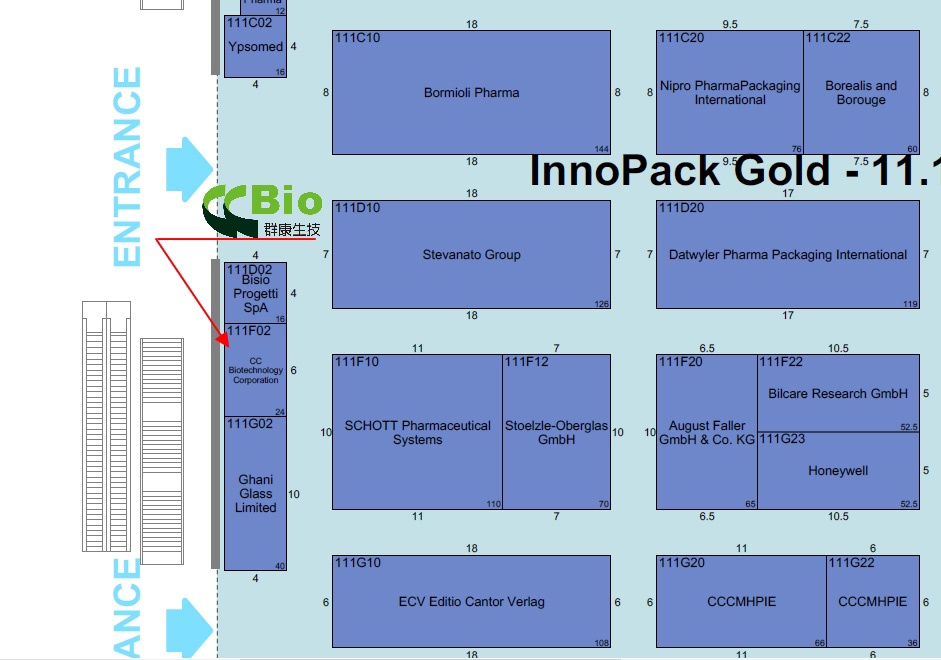The height and width of the screenshot is (660, 941).
Task: Click the Ypsomed booth 111C02
Action: [x=255, y=46]
